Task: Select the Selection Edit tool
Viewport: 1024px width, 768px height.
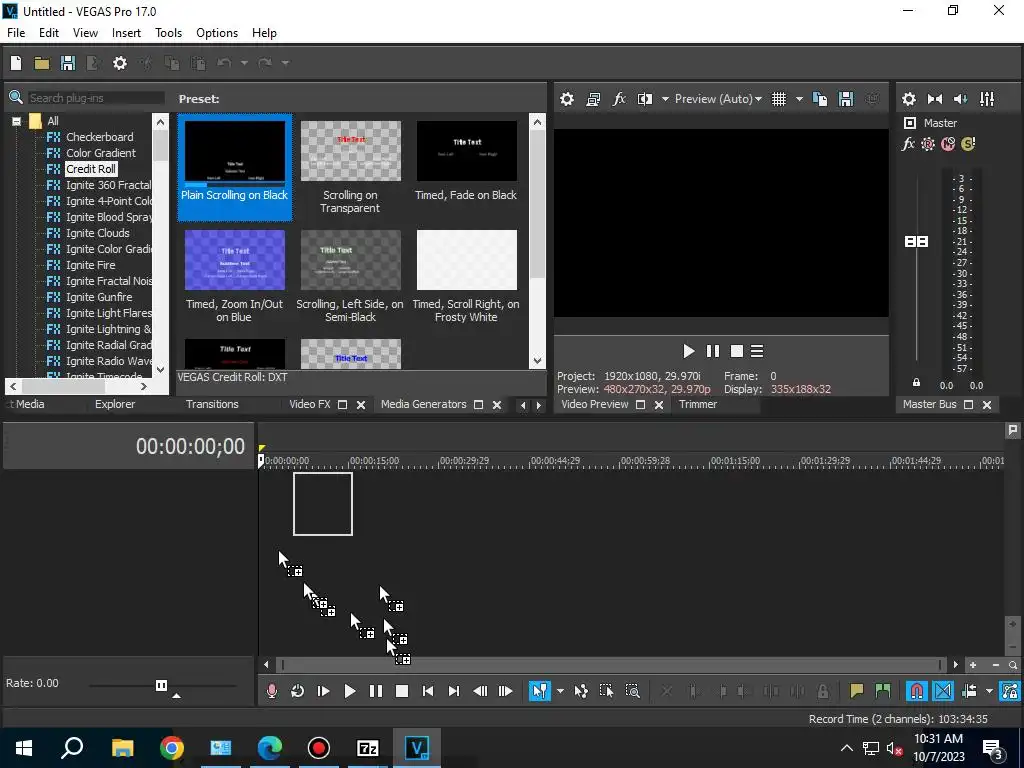Action: pyautogui.click(x=606, y=691)
